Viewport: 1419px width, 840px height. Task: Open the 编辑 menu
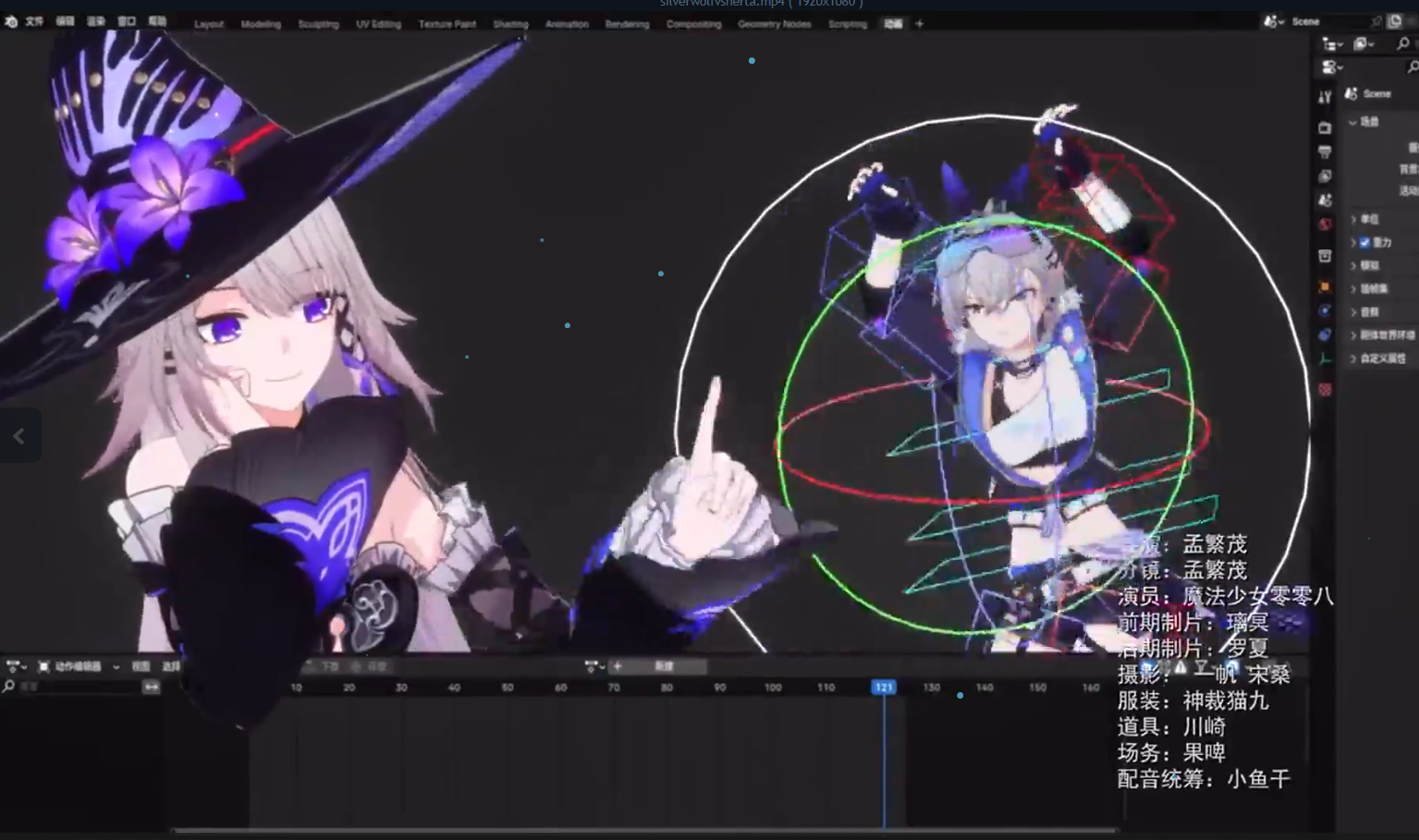point(65,21)
